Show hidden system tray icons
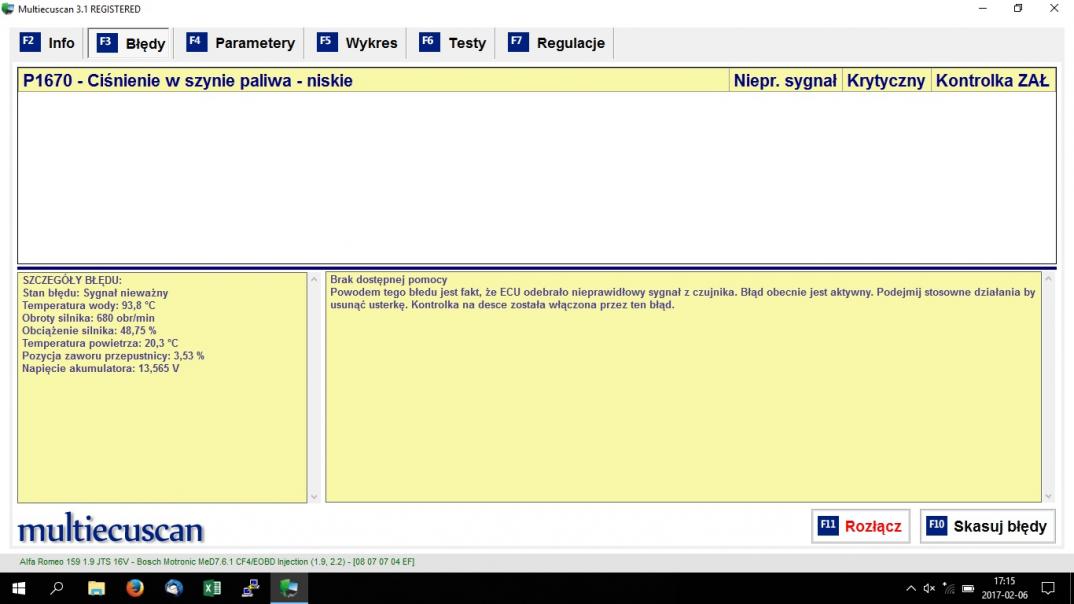 pyautogui.click(x=910, y=588)
